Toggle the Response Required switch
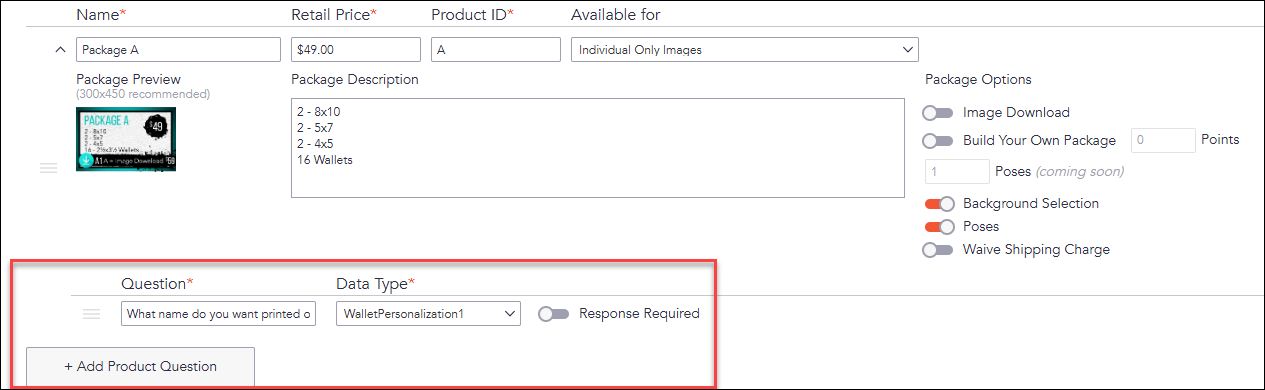1265x390 pixels. [553, 314]
